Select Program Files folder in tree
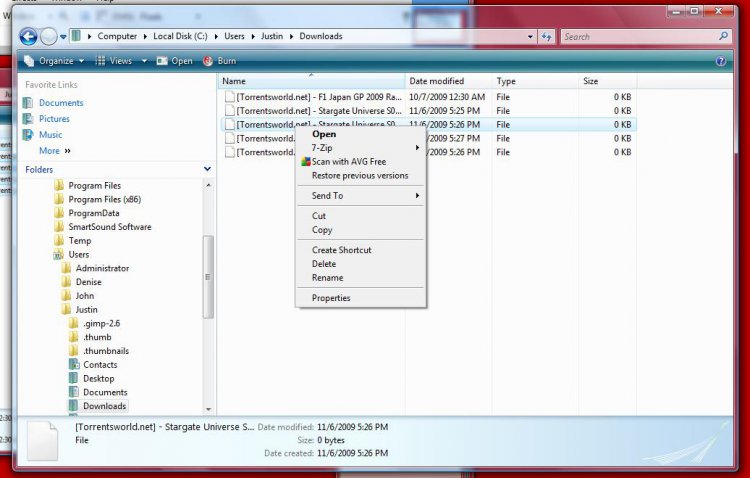The width and height of the screenshot is (750, 478). (94, 186)
